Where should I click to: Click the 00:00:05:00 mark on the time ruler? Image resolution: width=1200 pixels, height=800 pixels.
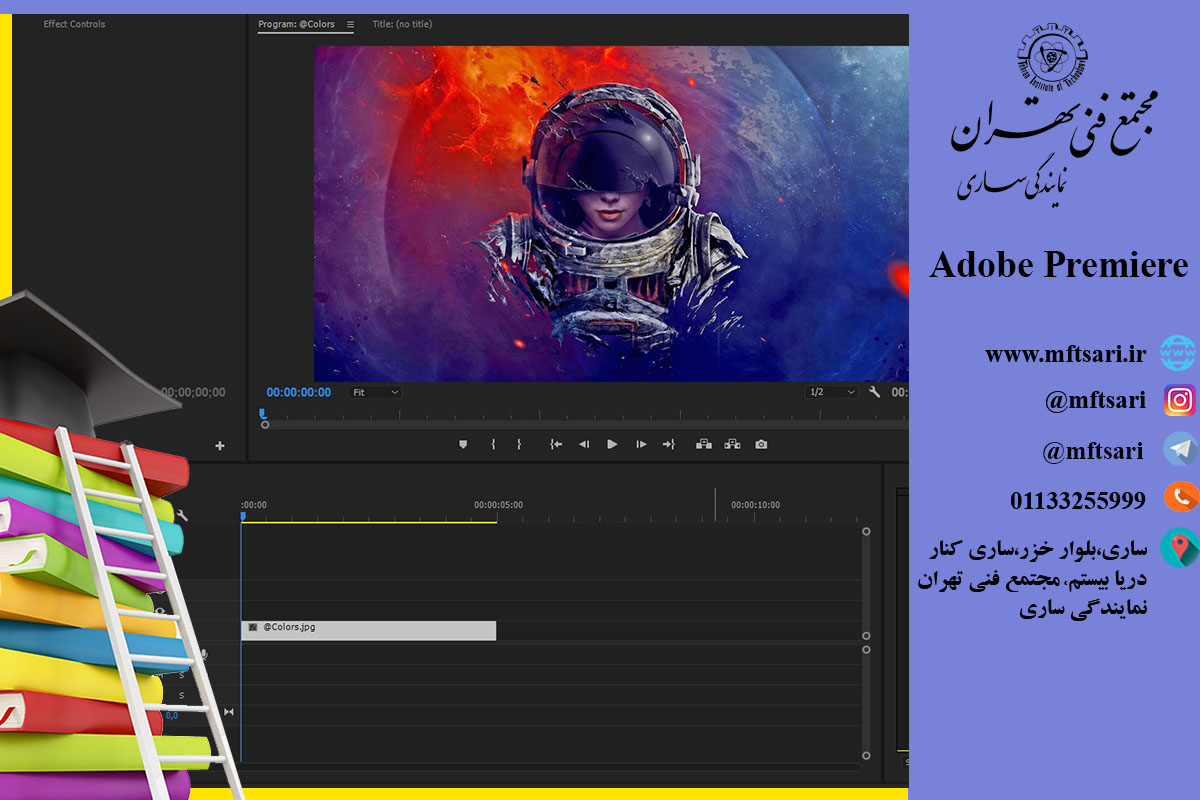point(498,505)
